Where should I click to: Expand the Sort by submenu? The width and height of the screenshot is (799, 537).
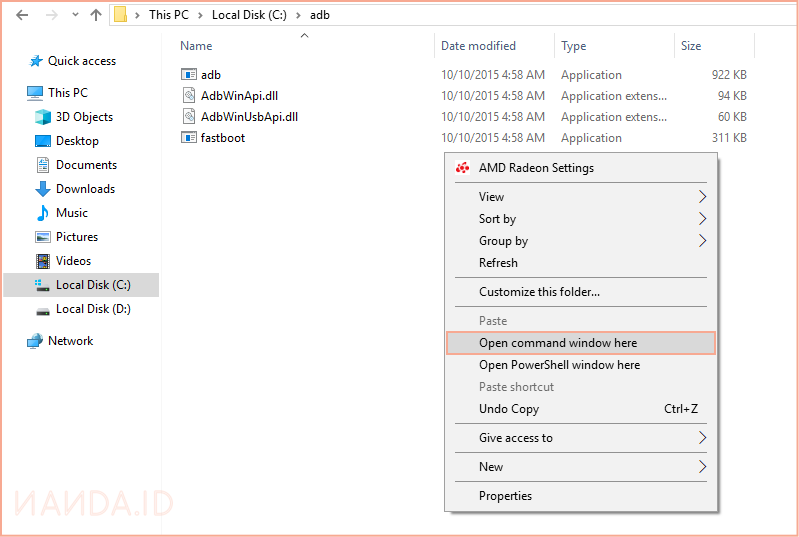click(x=702, y=219)
